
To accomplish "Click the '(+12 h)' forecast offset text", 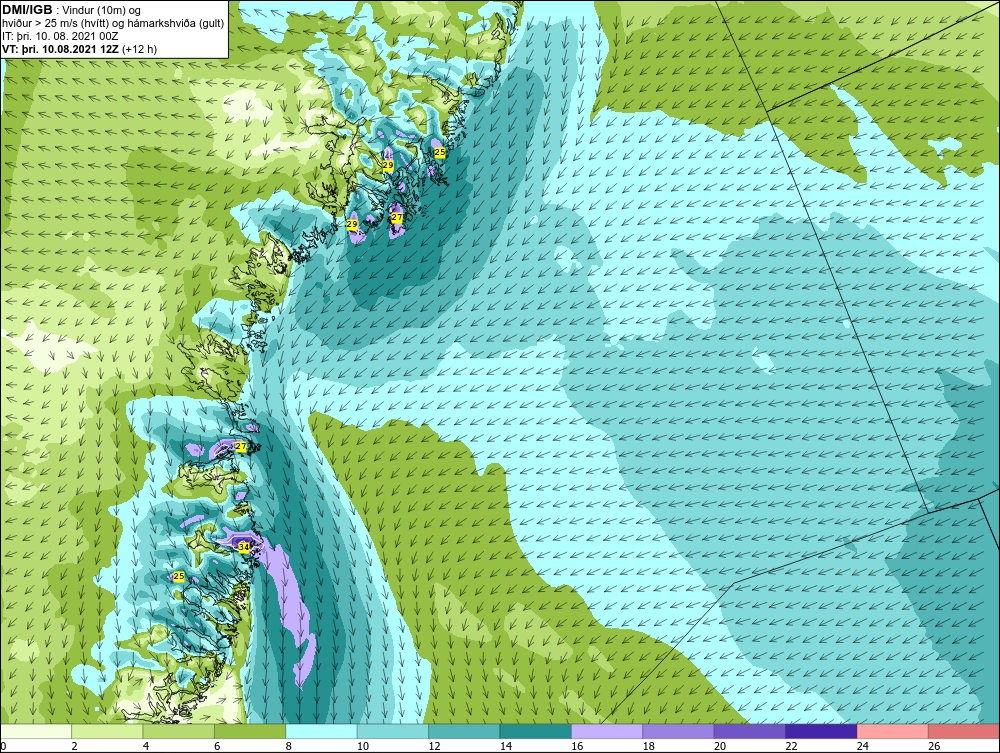I will point(140,49).
